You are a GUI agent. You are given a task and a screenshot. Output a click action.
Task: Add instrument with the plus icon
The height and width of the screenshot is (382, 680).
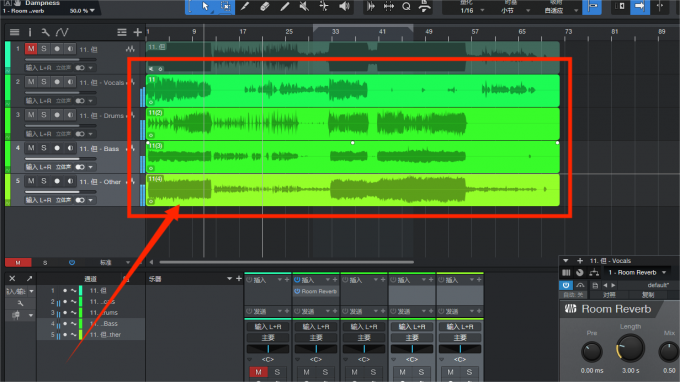click(x=239, y=278)
